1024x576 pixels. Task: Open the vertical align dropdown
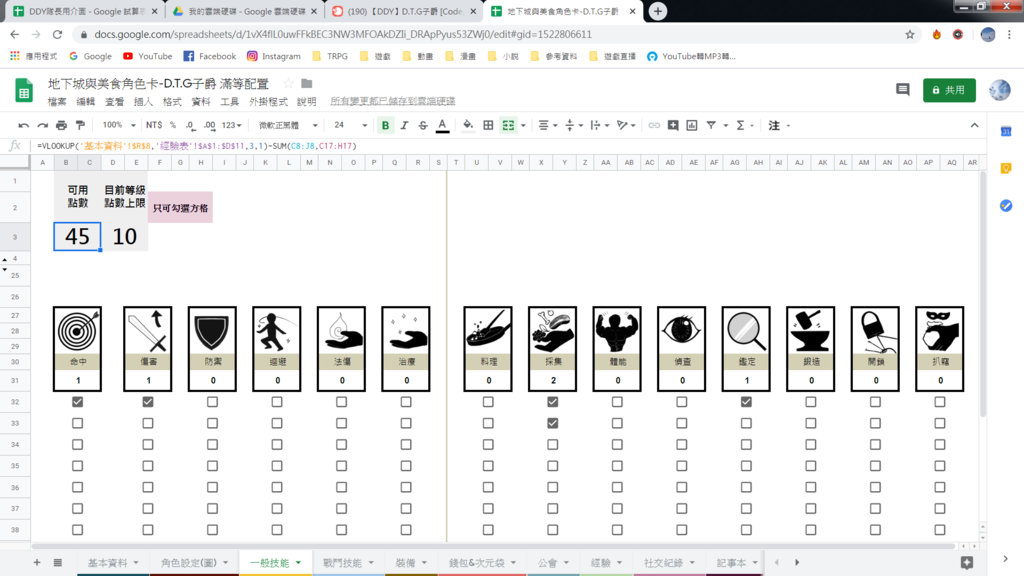tap(573, 125)
